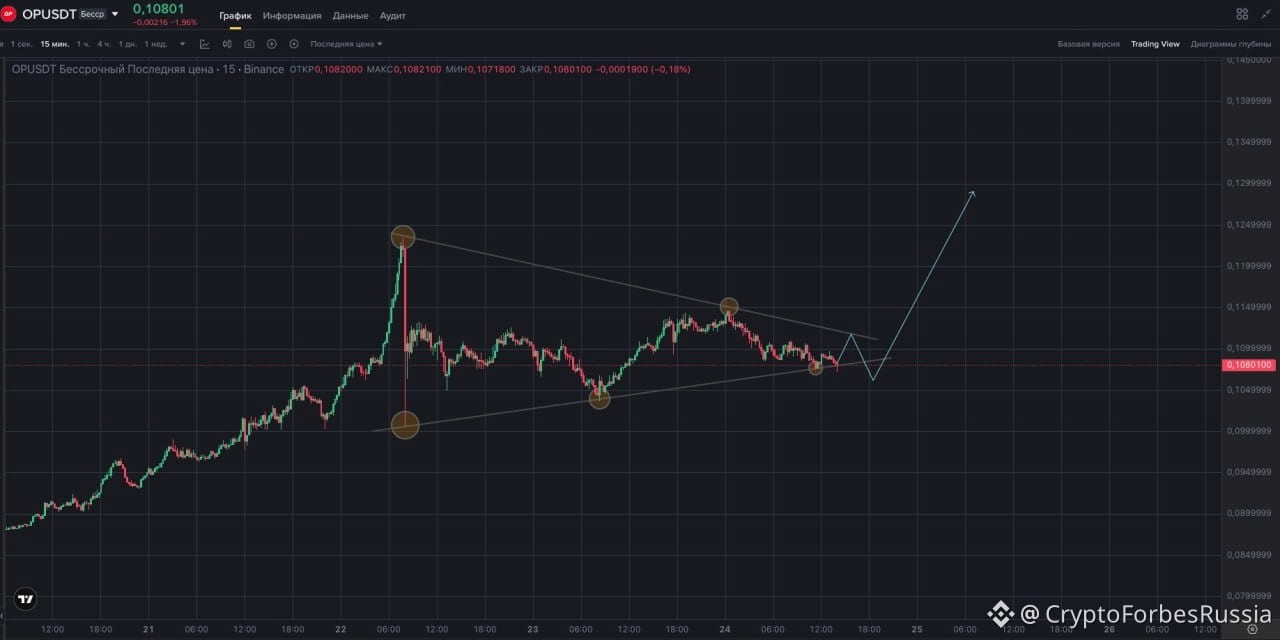
Task: Select the 1 ч. timeframe
Action: click(x=83, y=44)
